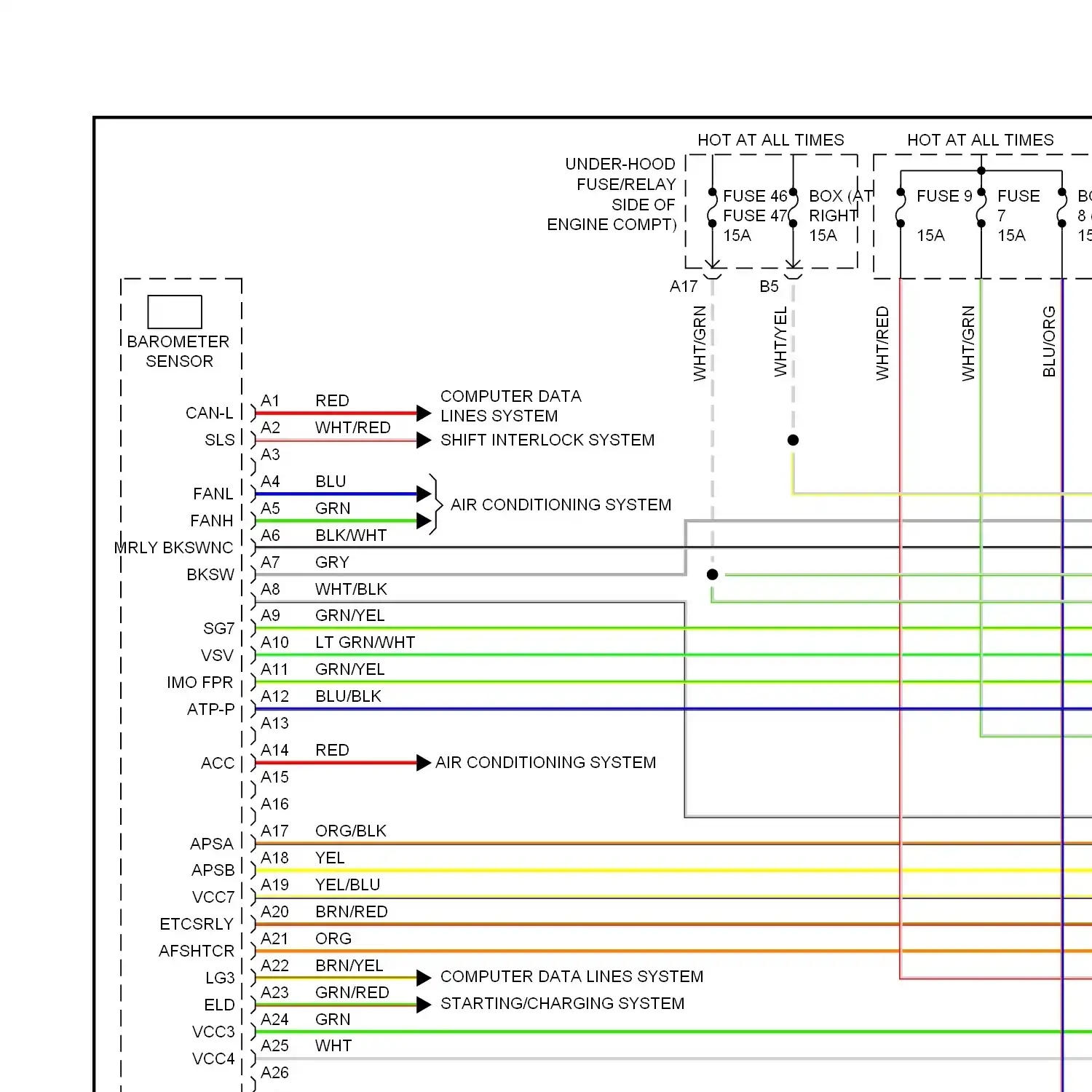Select the SG7 terminal label
Viewport: 1092px width, 1092px height.
point(219,629)
